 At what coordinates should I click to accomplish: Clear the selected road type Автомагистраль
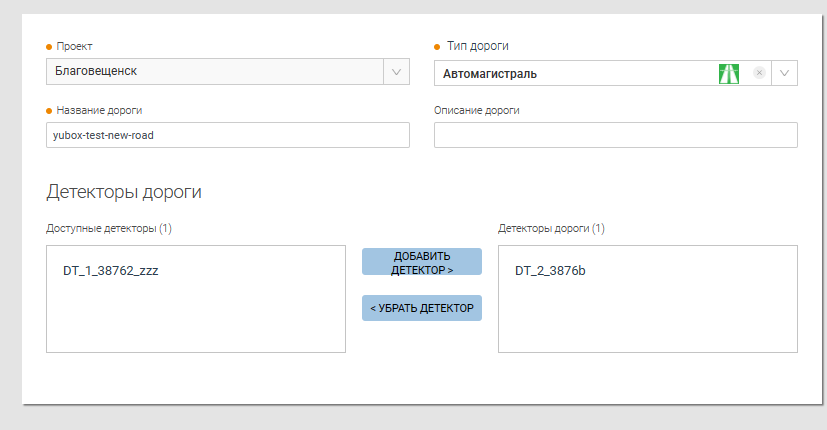click(759, 73)
